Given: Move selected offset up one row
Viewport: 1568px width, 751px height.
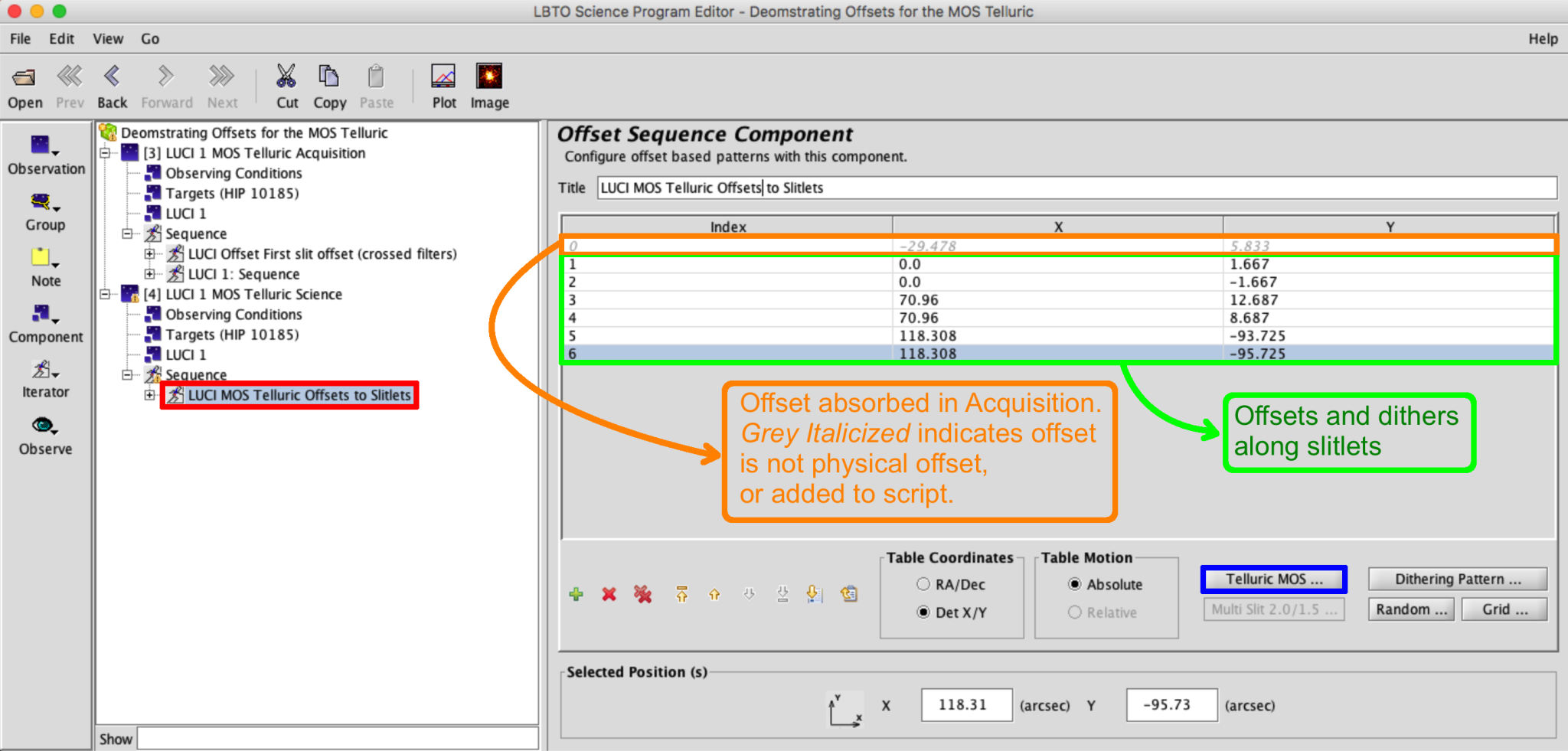Looking at the screenshot, I should [714, 594].
